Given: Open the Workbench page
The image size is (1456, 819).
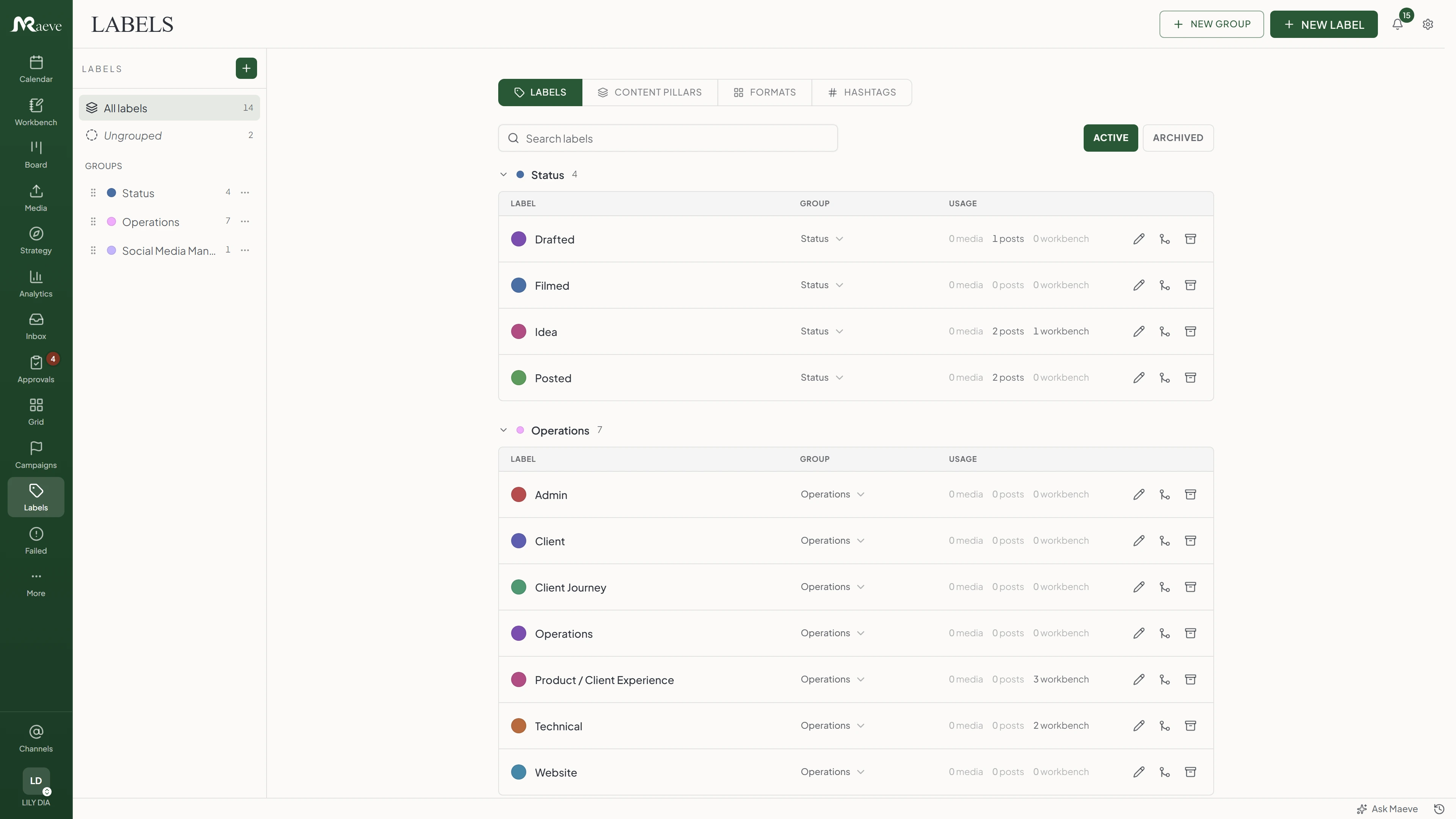Looking at the screenshot, I should (x=36, y=112).
